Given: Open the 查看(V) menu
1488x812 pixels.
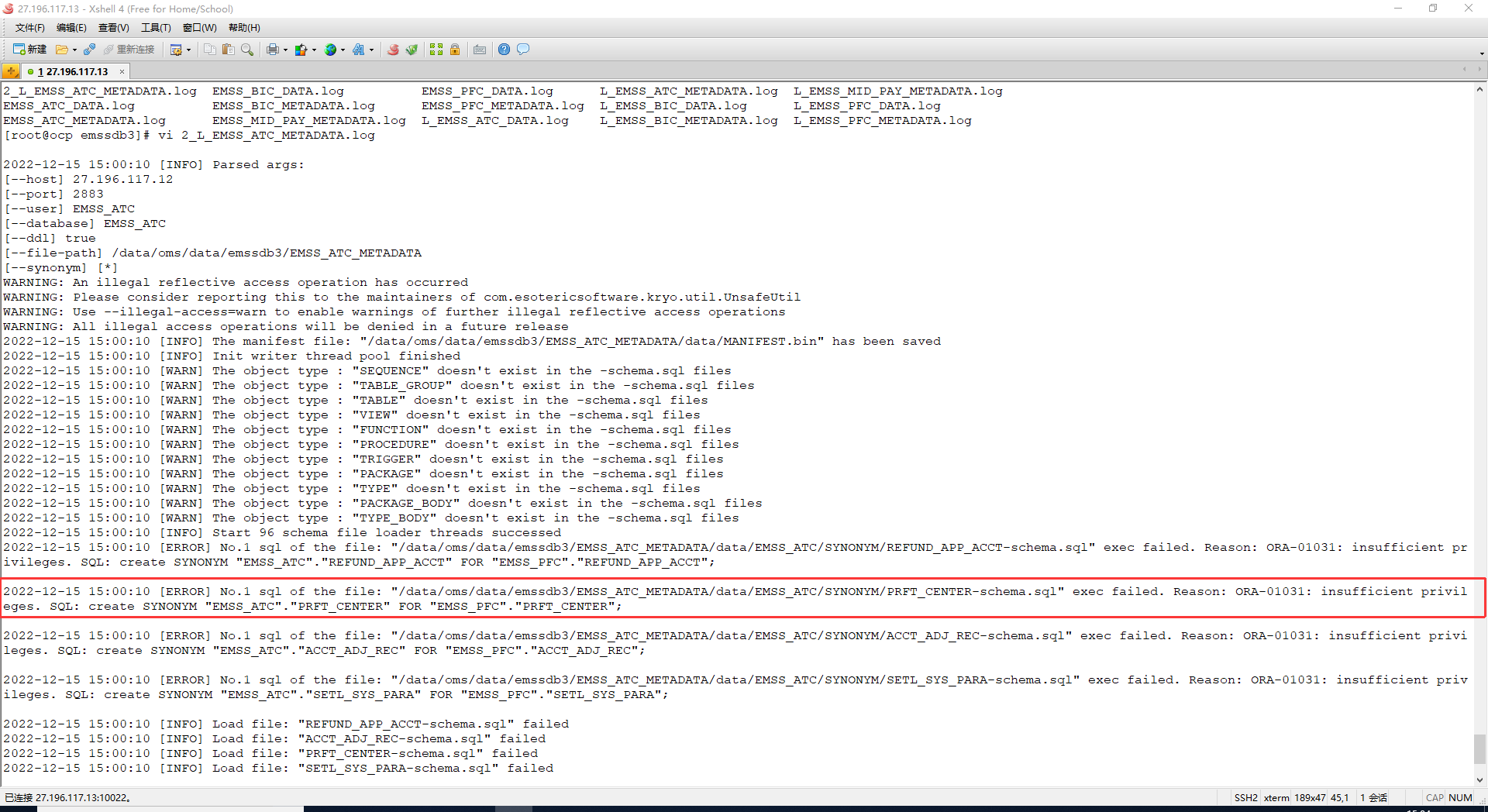Looking at the screenshot, I should pyautogui.click(x=113, y=28).
